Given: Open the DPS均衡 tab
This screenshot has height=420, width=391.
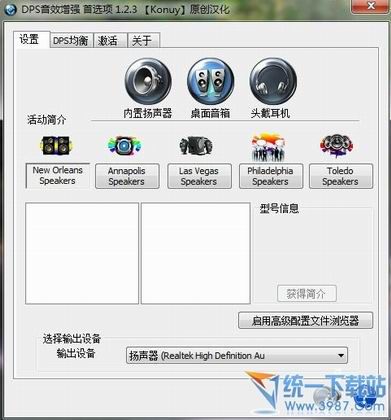Looking at the screenshot, I should 71,41.
